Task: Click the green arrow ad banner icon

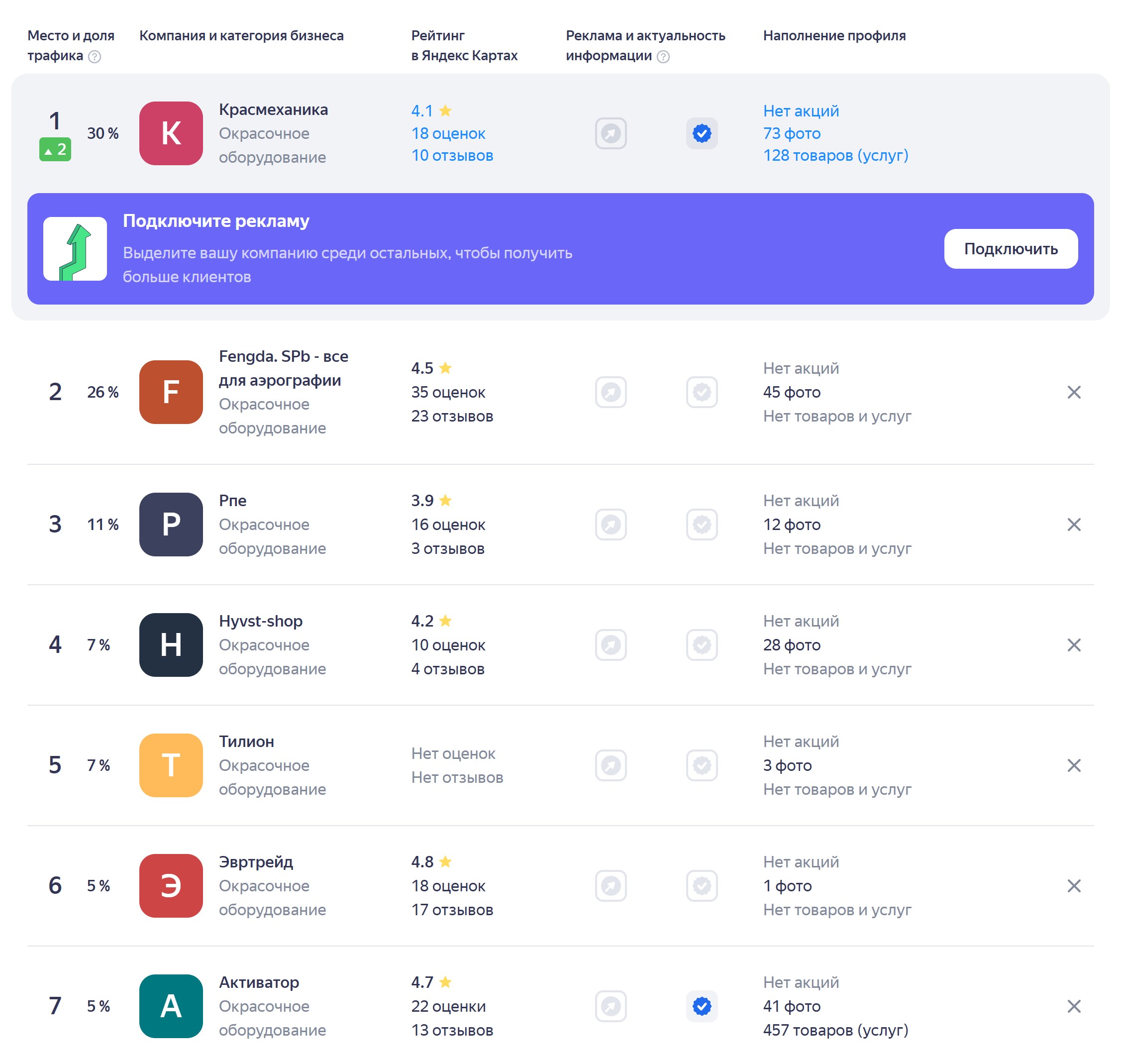Action: tap(75, 248)
